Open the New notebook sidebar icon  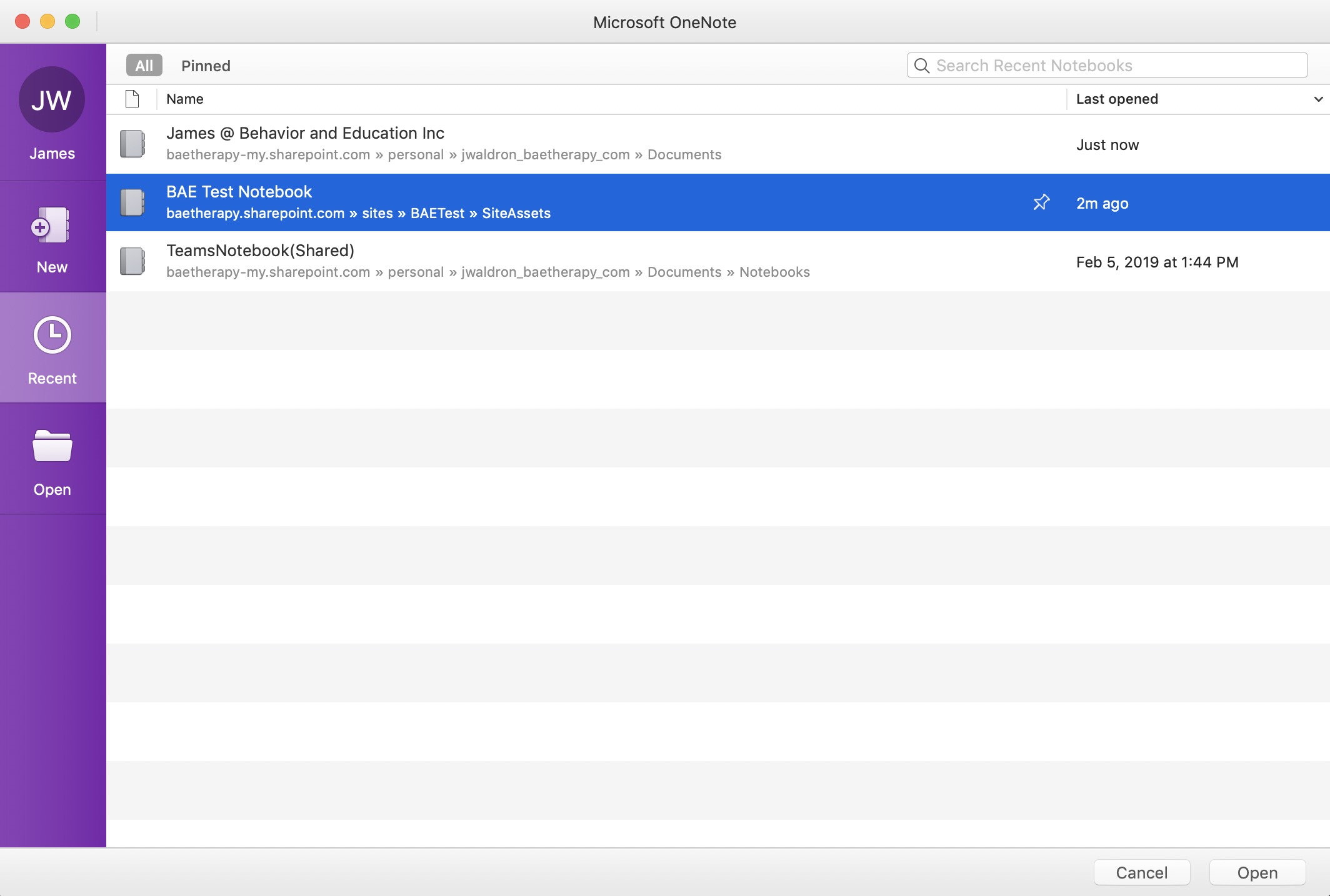point(51,226)
